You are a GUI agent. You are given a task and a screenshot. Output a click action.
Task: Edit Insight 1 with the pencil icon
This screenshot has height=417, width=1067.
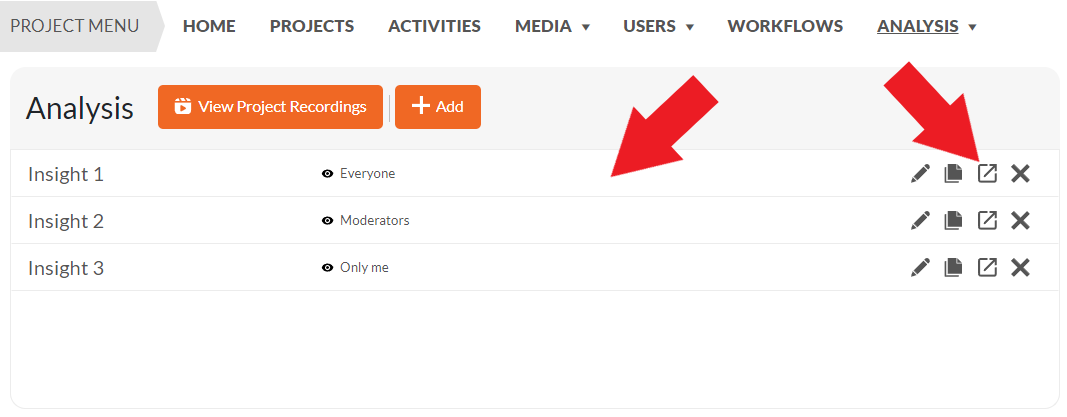tap(920, 173)
